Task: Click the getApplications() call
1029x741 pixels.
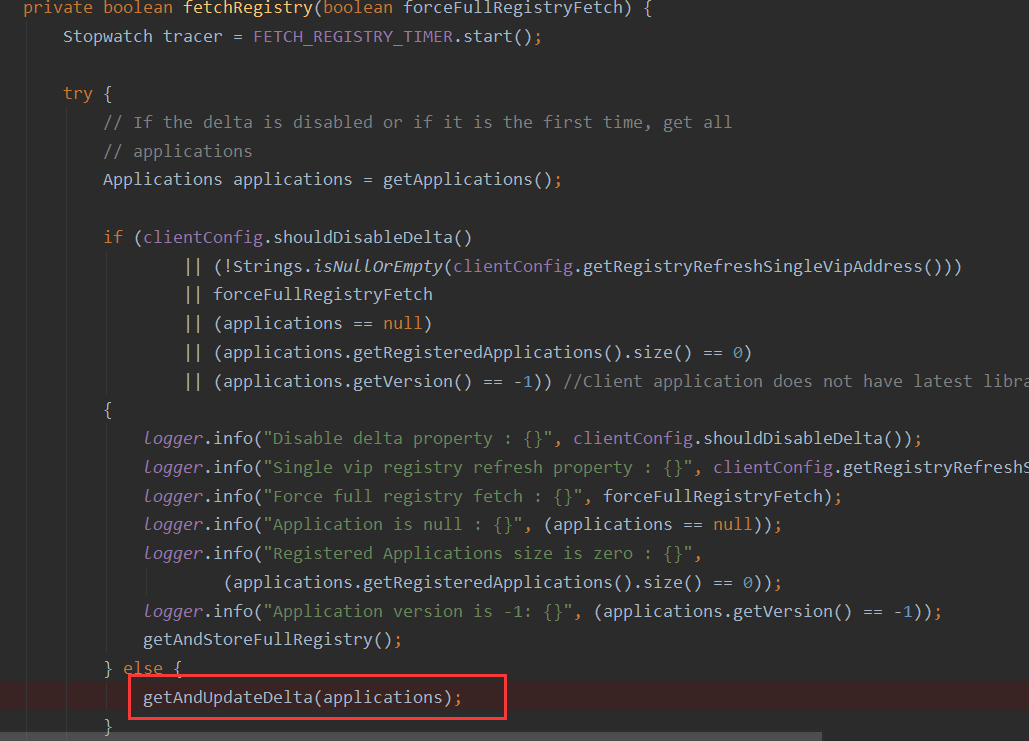Action: (469, 180)
